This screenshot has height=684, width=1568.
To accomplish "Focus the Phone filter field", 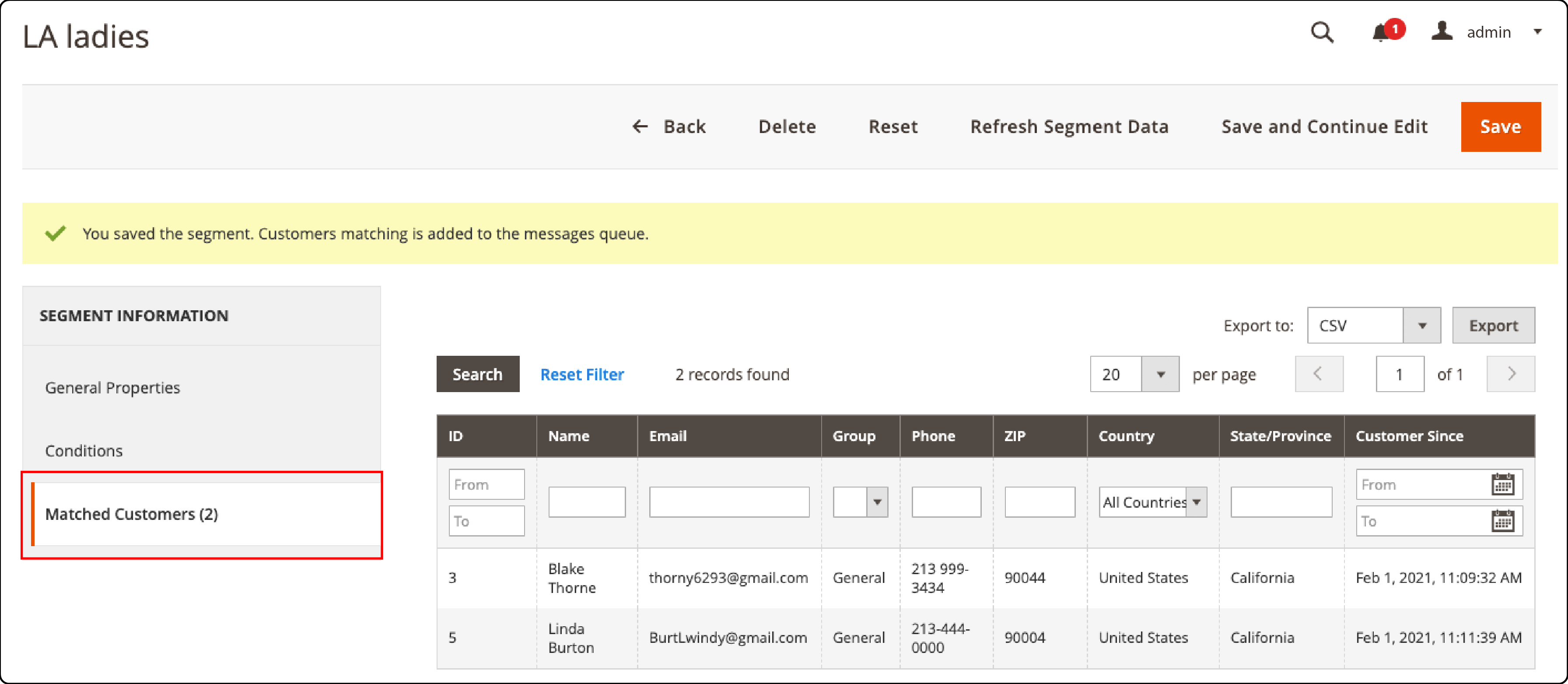I will coord(946,502).
